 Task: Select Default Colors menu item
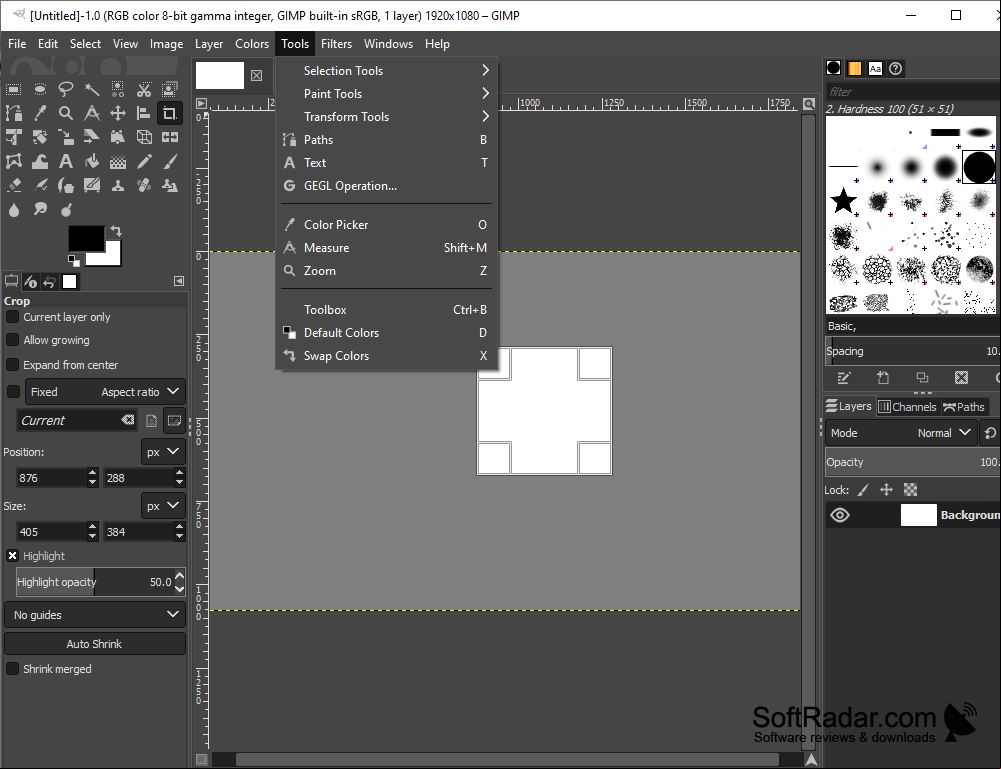coord(386,332)
